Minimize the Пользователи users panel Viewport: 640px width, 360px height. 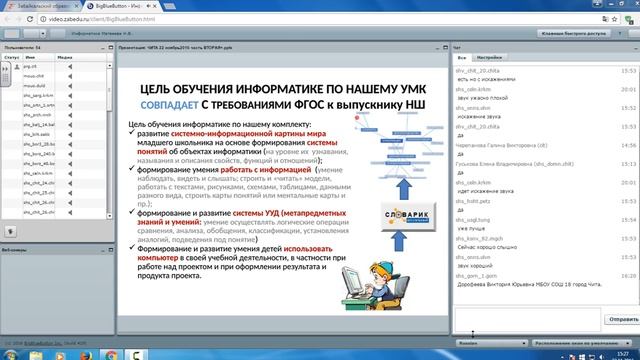pyautogui.click(x=102, y=48)
